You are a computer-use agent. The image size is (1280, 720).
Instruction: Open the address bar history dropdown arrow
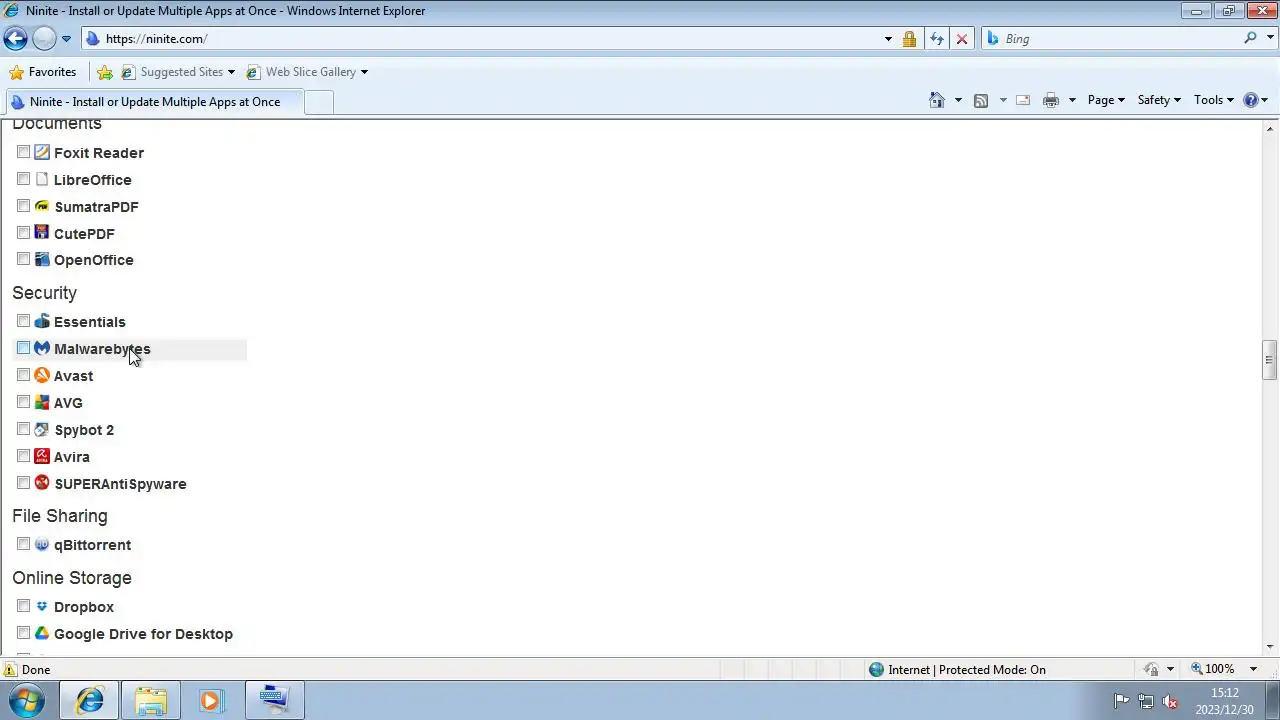[888, 39]
